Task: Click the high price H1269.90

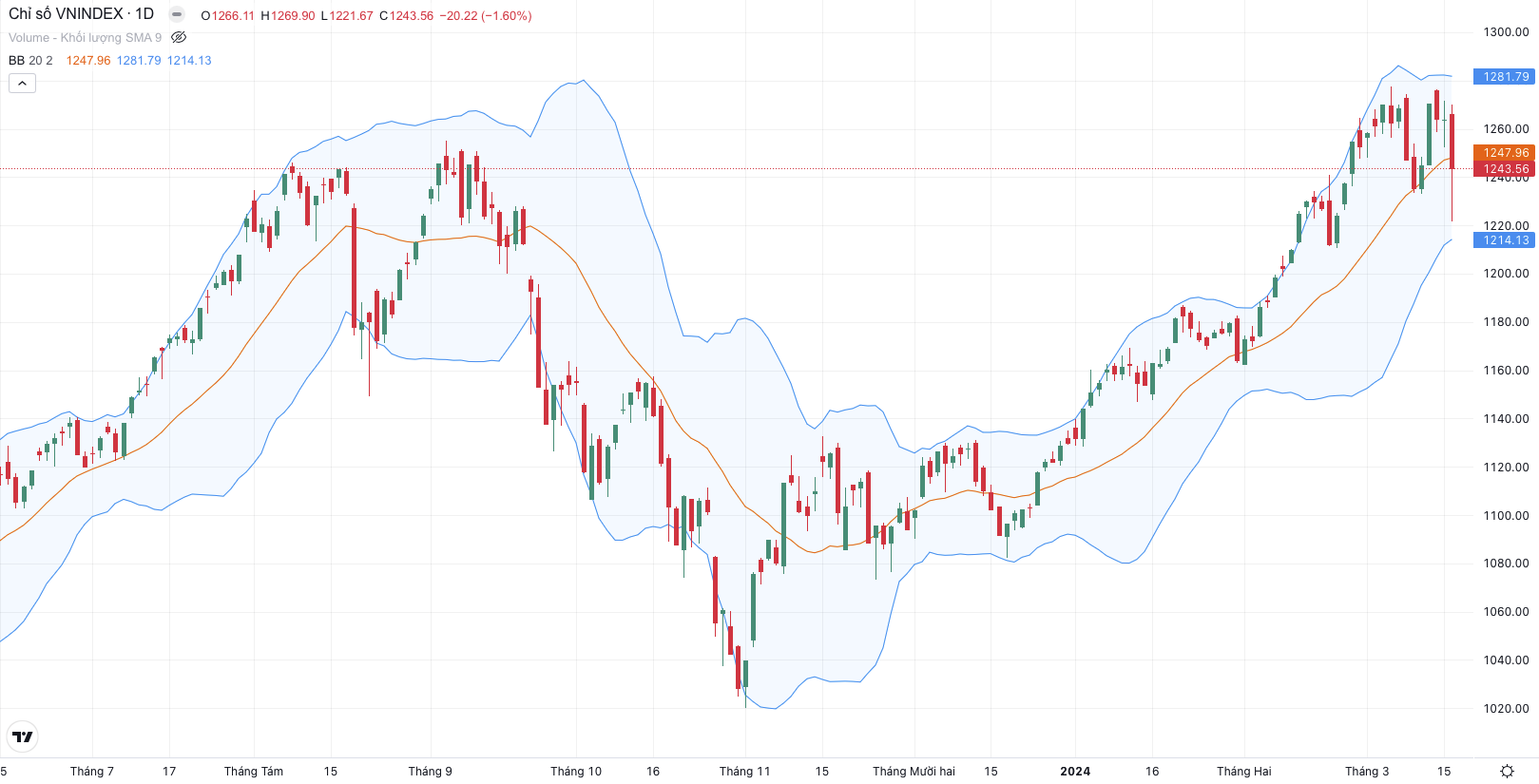Action: pos(288,15)
